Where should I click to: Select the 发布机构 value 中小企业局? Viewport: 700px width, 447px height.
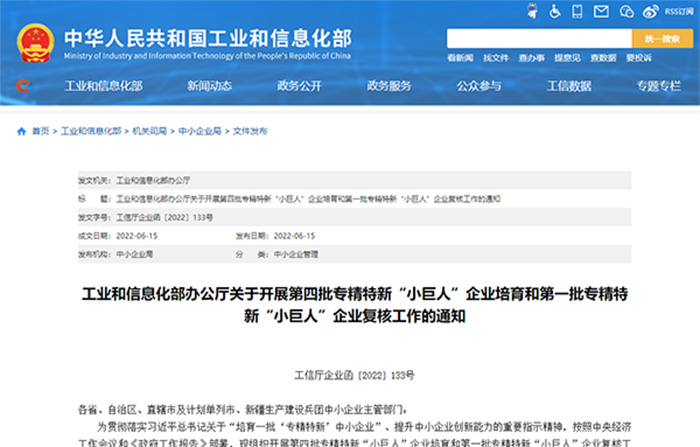point(134,254)
